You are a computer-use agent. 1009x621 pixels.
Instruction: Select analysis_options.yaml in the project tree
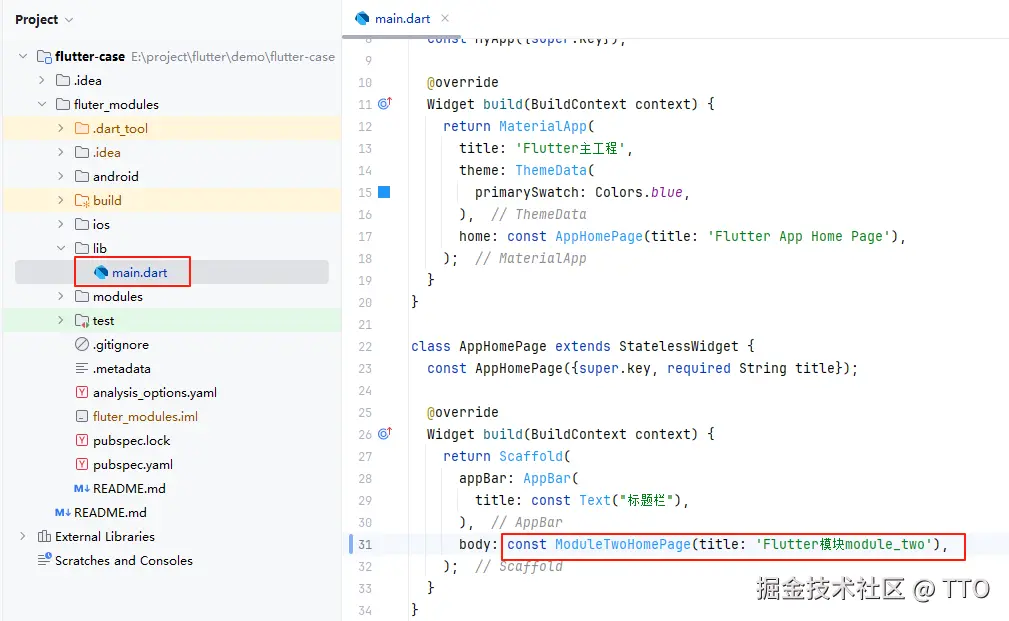click(154, 392)
